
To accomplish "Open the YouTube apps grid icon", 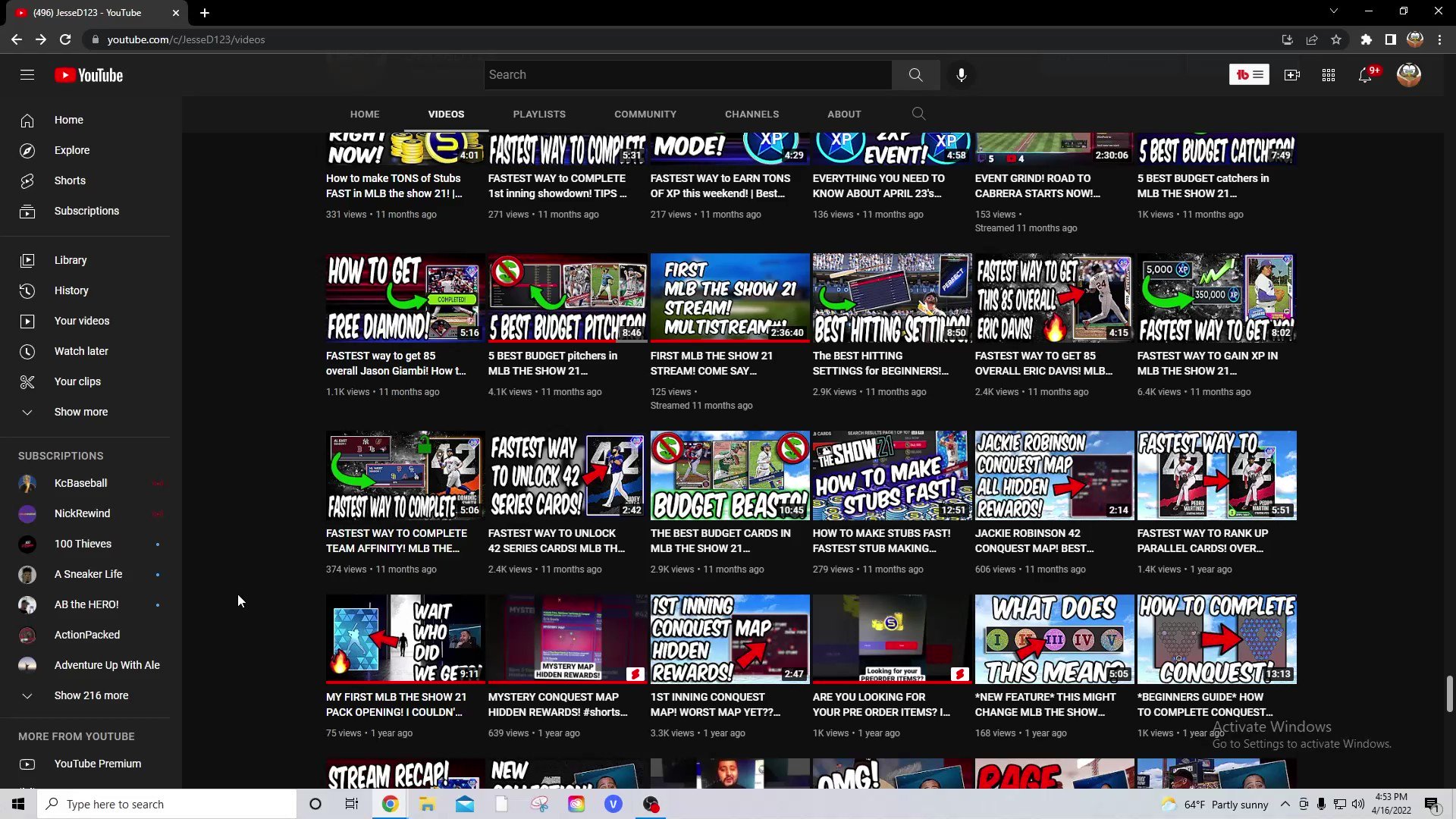I will click(1328, 75).
